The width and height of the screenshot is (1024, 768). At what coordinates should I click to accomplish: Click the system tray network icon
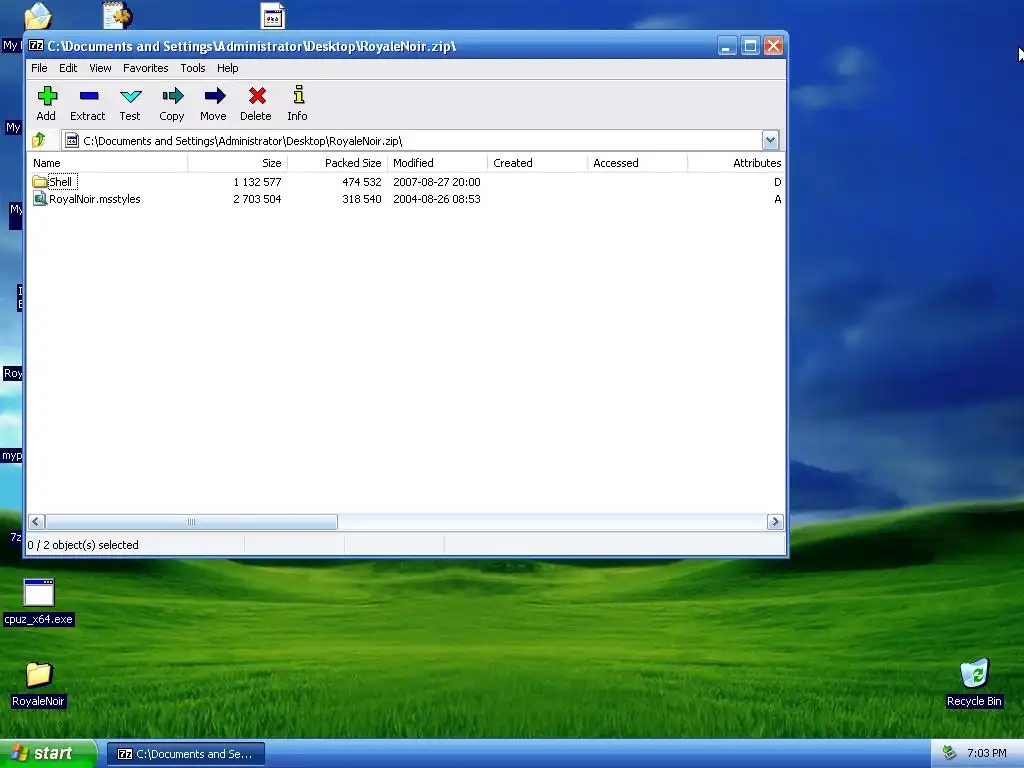coord(949,753)
